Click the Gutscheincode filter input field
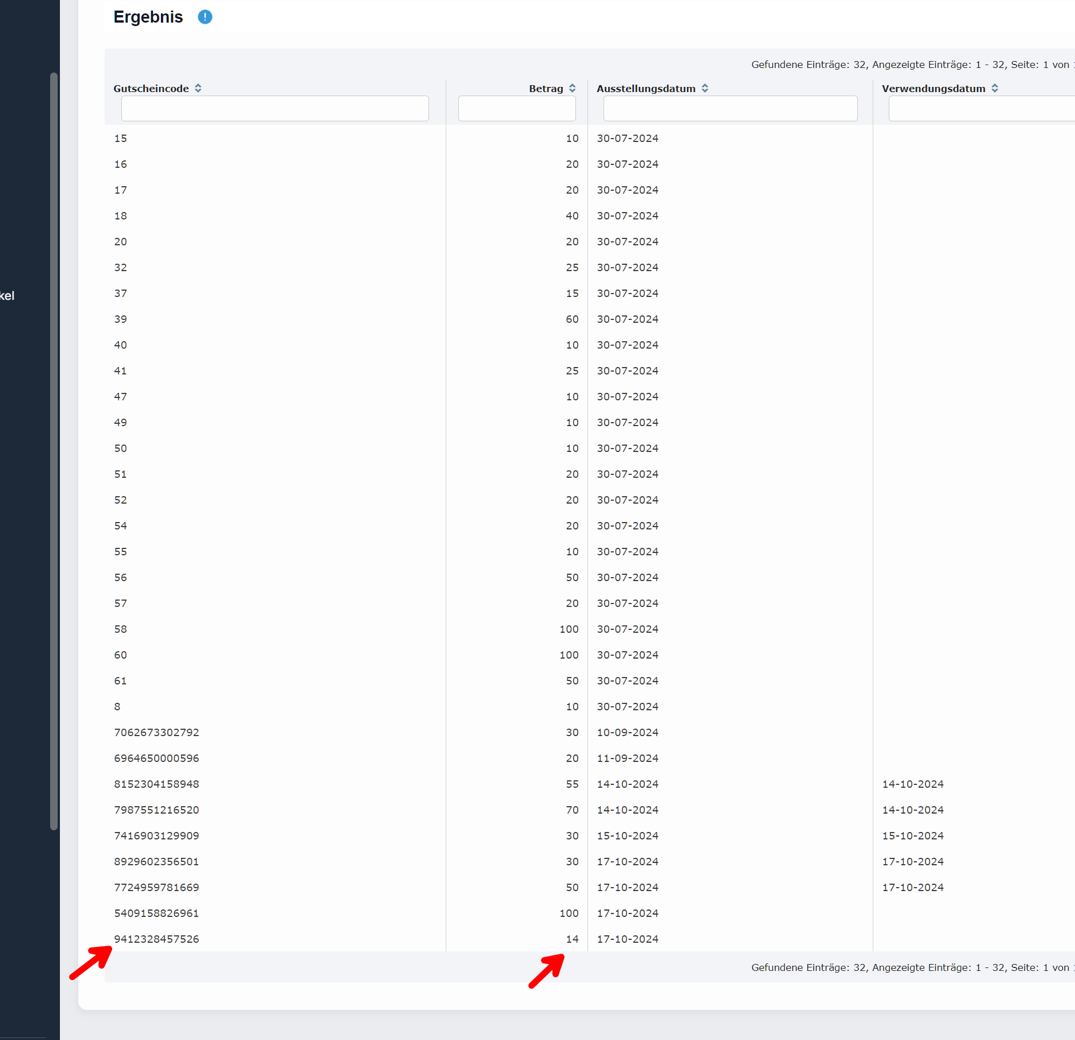 274,108
